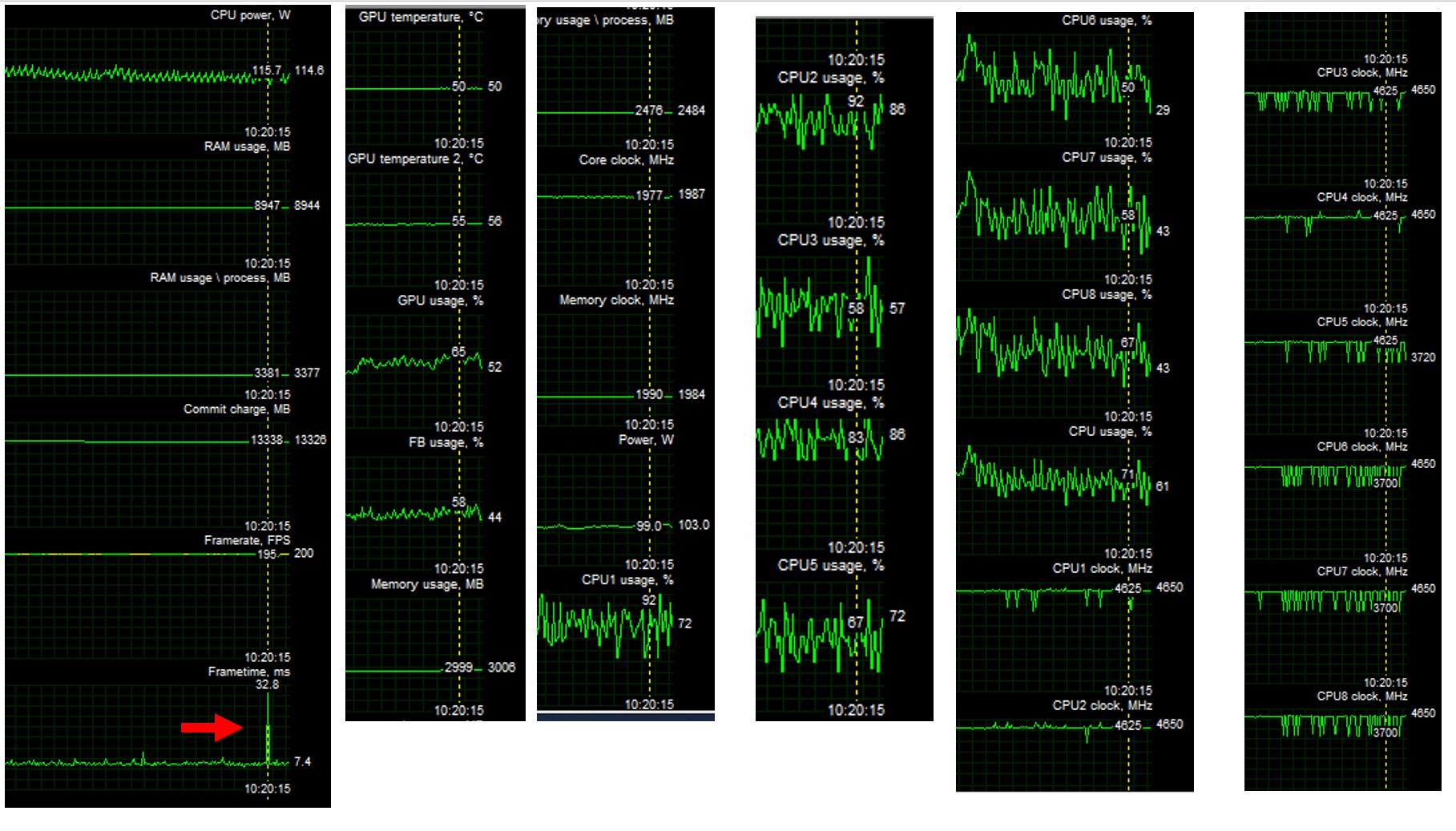
Task: Click the 1984 memory clock reading
Action: (692, 395)
